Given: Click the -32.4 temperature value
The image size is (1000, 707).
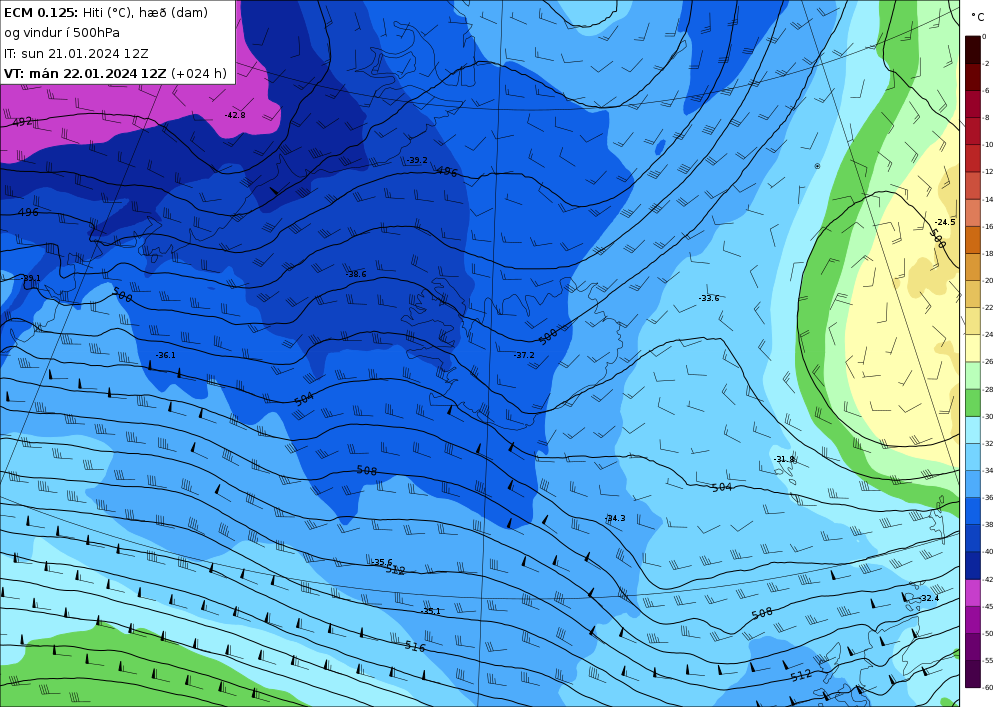Looking at the screenshot, I should click(929, 598).
